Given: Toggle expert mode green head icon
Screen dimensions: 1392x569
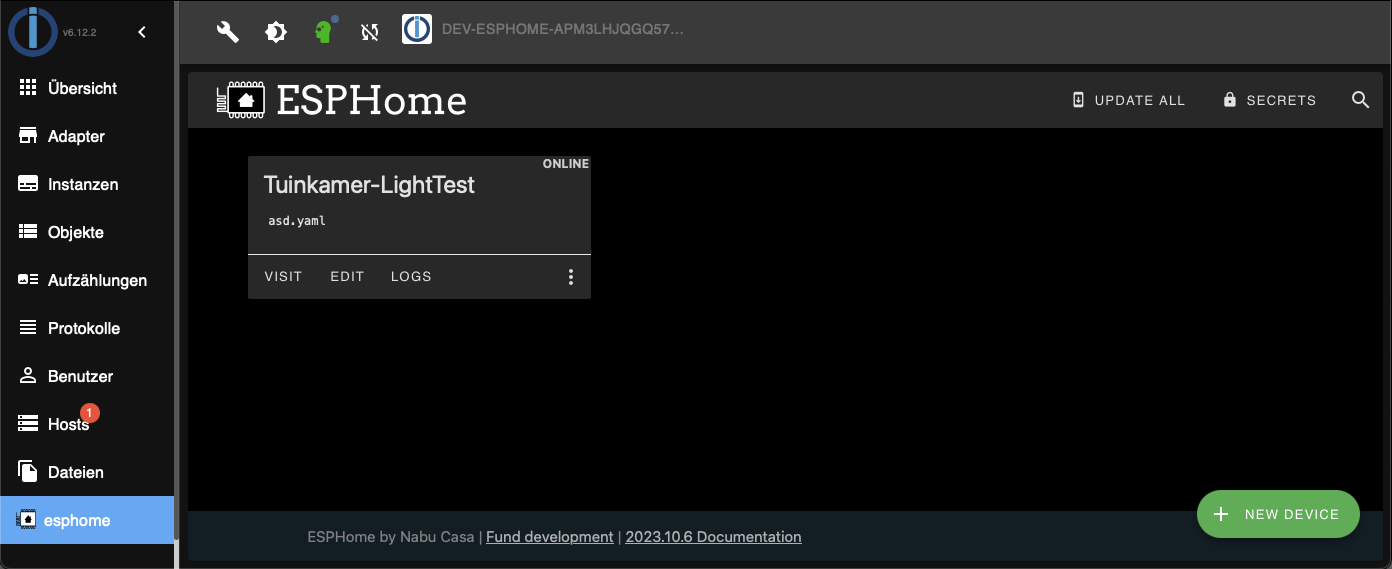Looking at the screenshot, I should tap(323, 32).
